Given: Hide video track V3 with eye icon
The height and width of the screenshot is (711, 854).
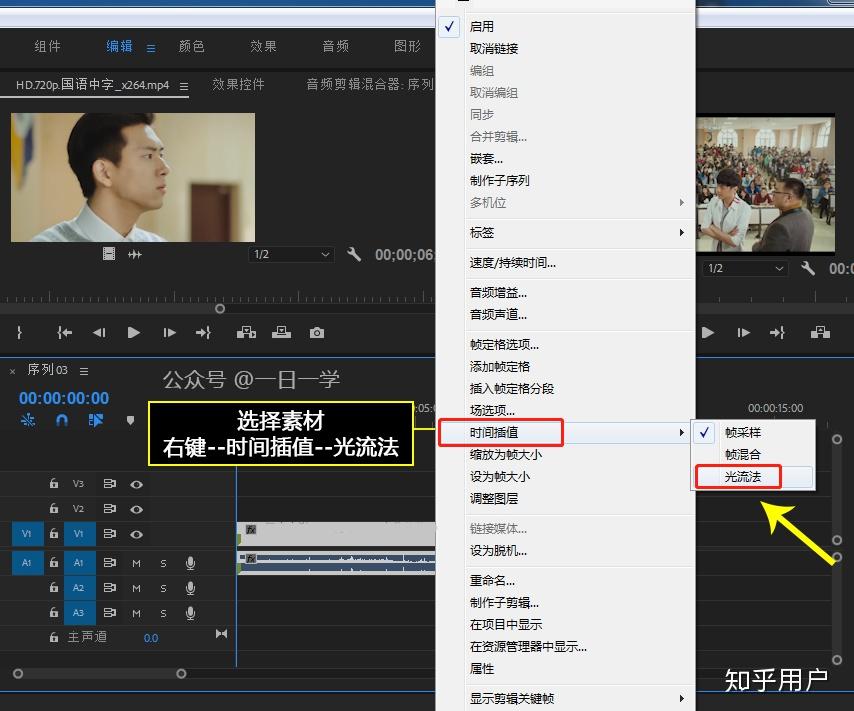Looking at the screenshot, I should click(136, 484).
